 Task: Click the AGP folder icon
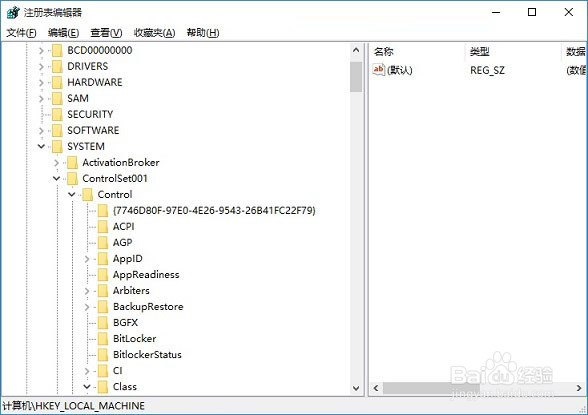103,243
